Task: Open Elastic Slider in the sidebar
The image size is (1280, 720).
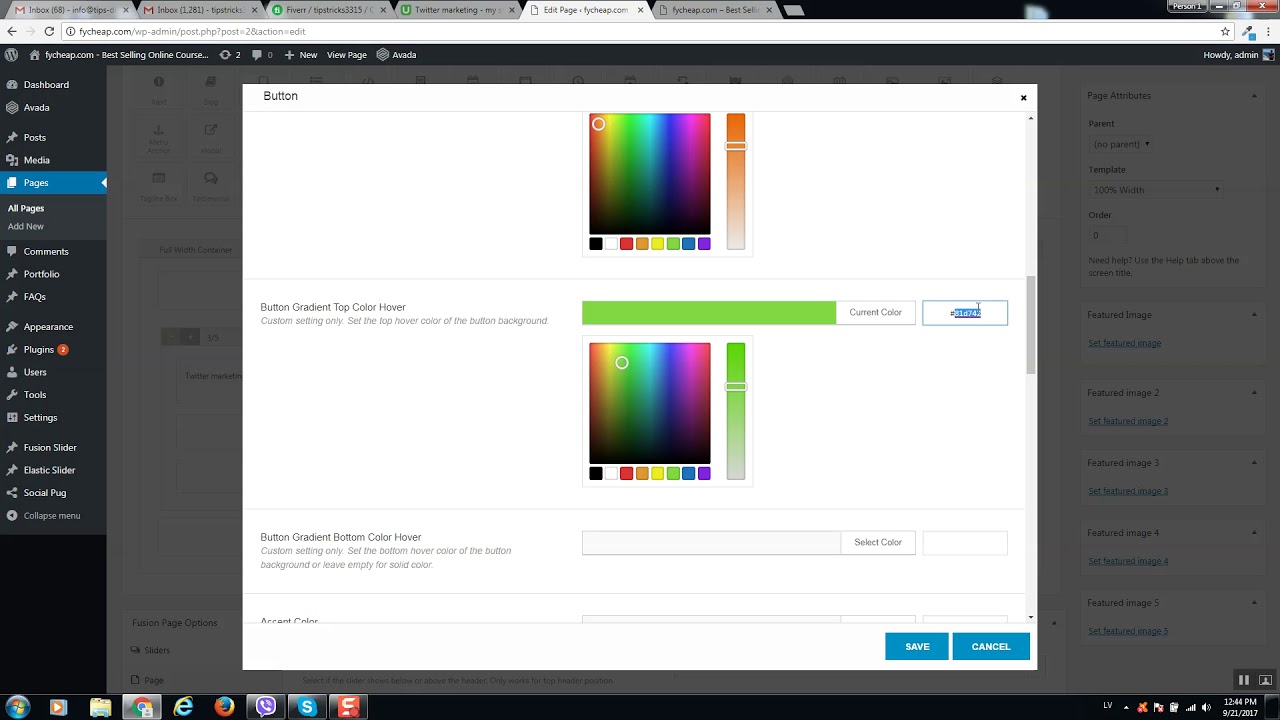Action: point(49,470)
